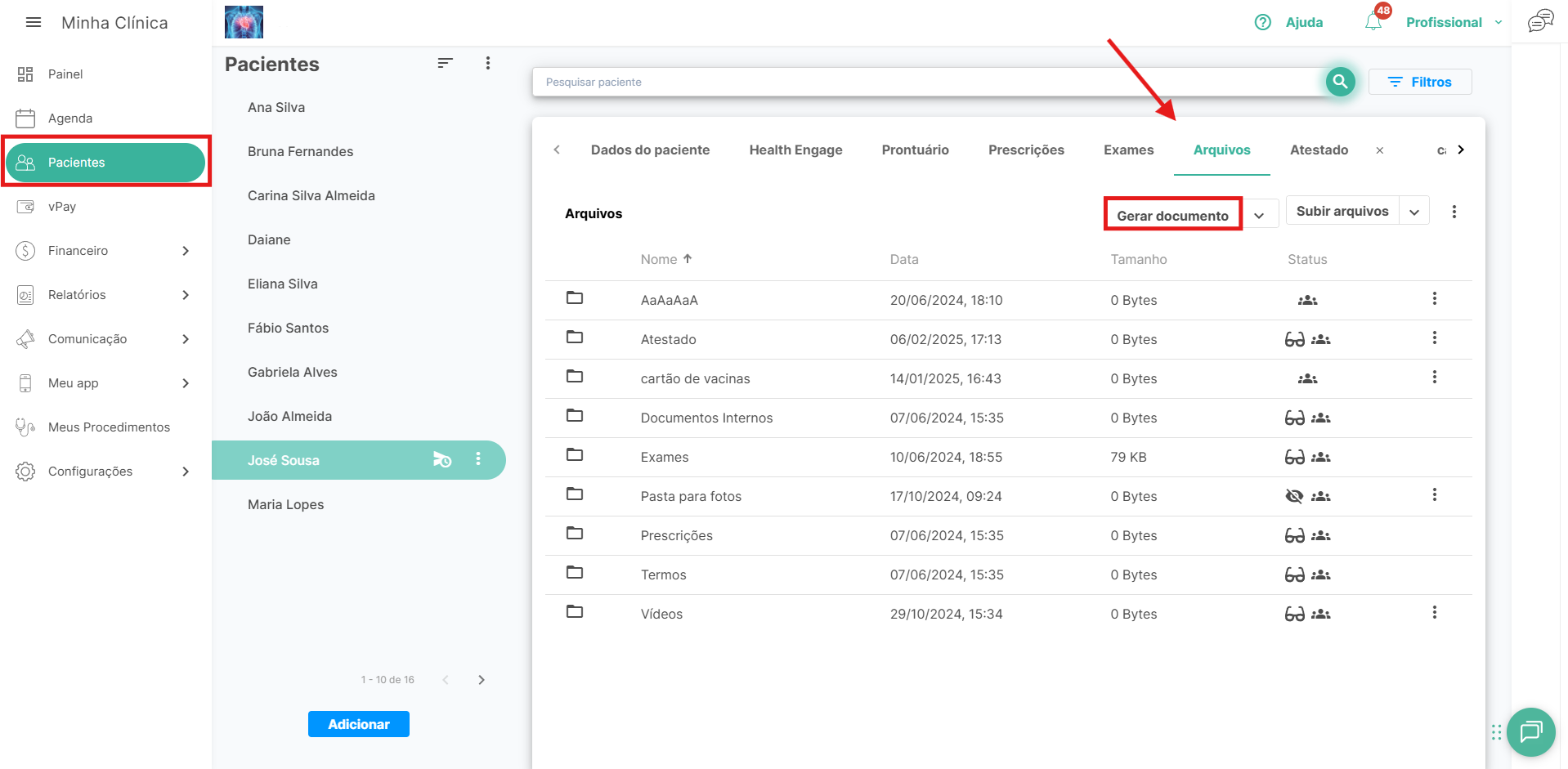
Task: Open the three-dot menu for José Sousa
Action: coord(478,459)
